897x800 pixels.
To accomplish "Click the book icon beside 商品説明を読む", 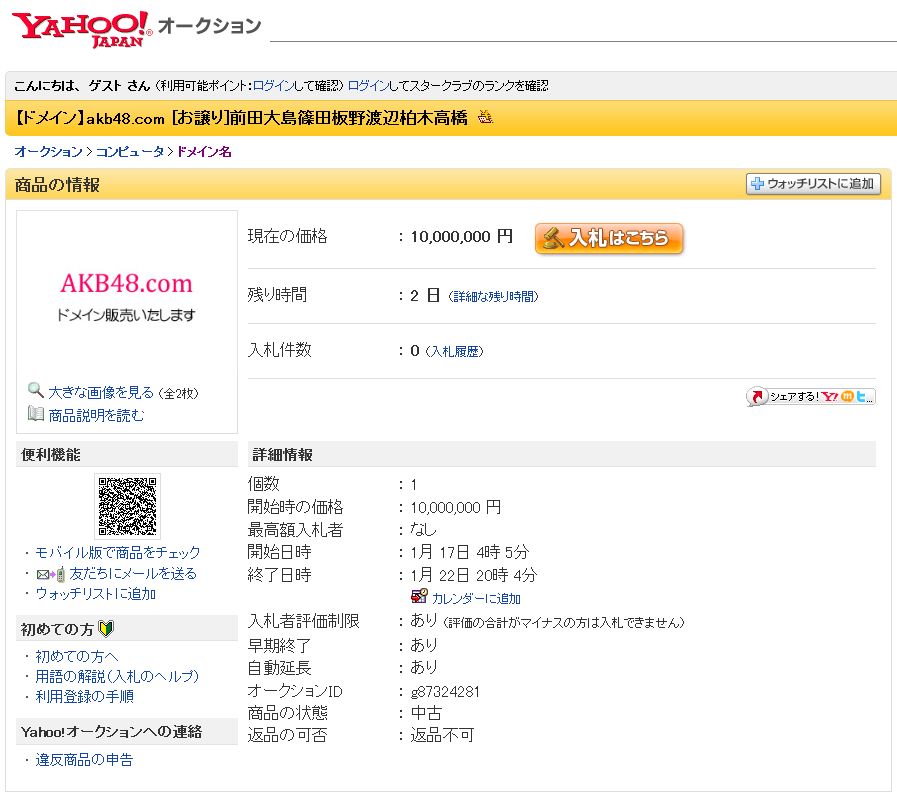I will coord(35,413).
